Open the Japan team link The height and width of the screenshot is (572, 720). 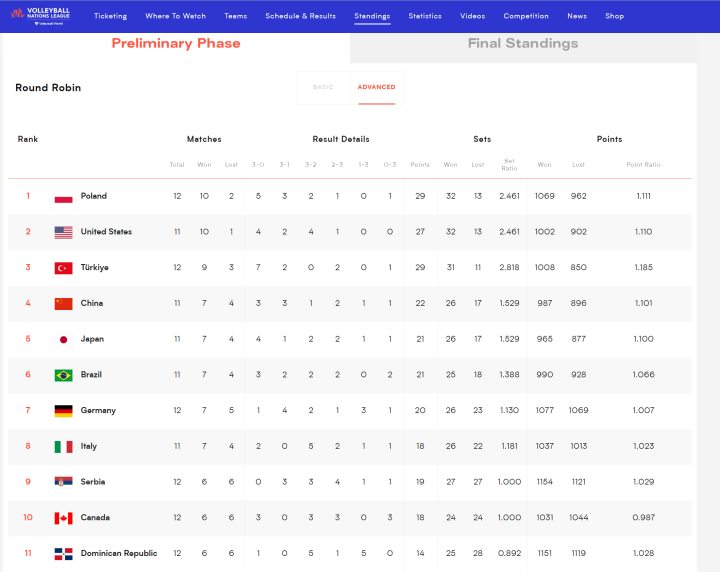pos(92,339)
